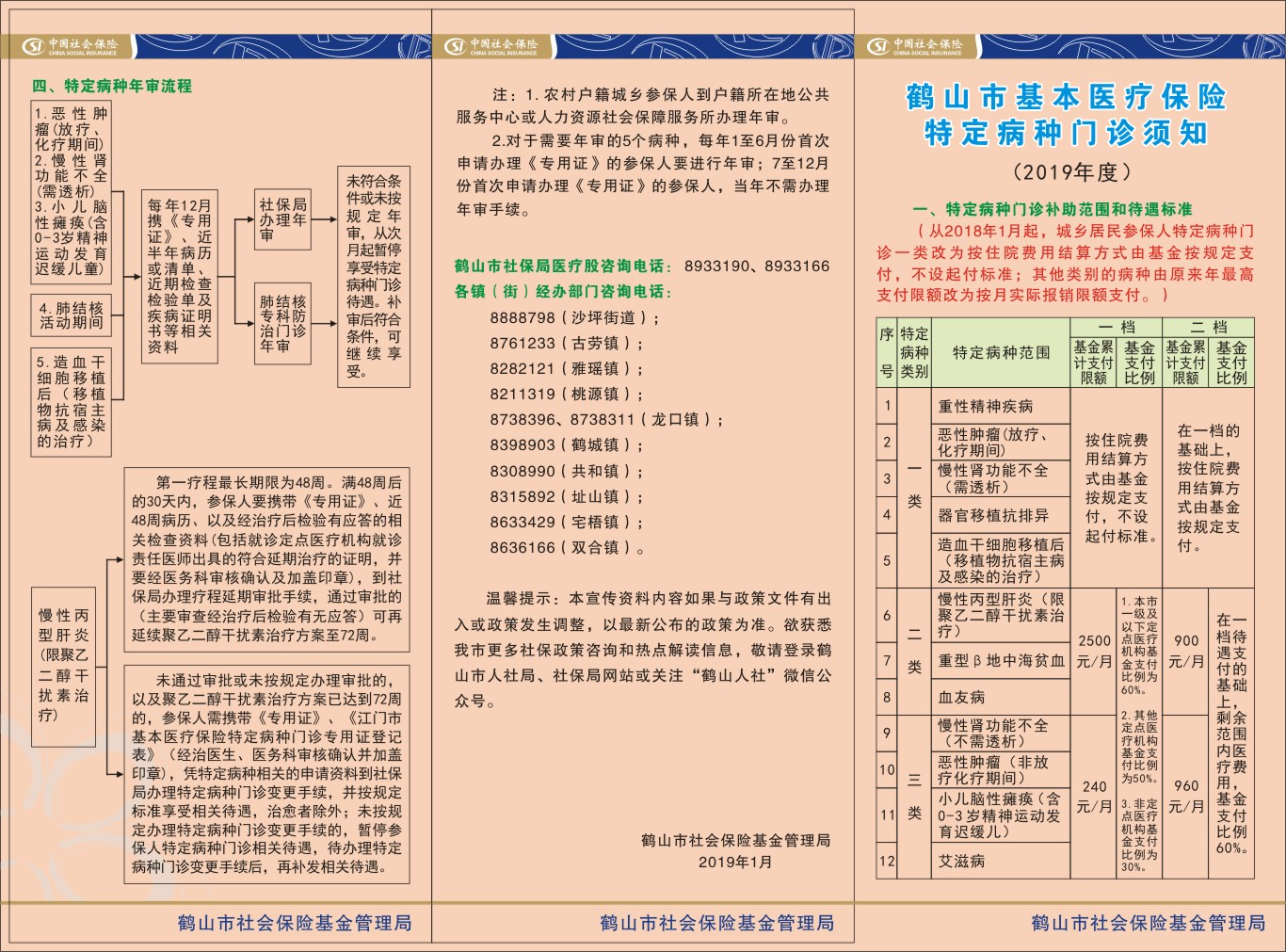Viewport: 1286px width, 952px height.
Task: Select the title 鹤山市基本医疗保险特定病种门诊须知
Action: 1067,115
